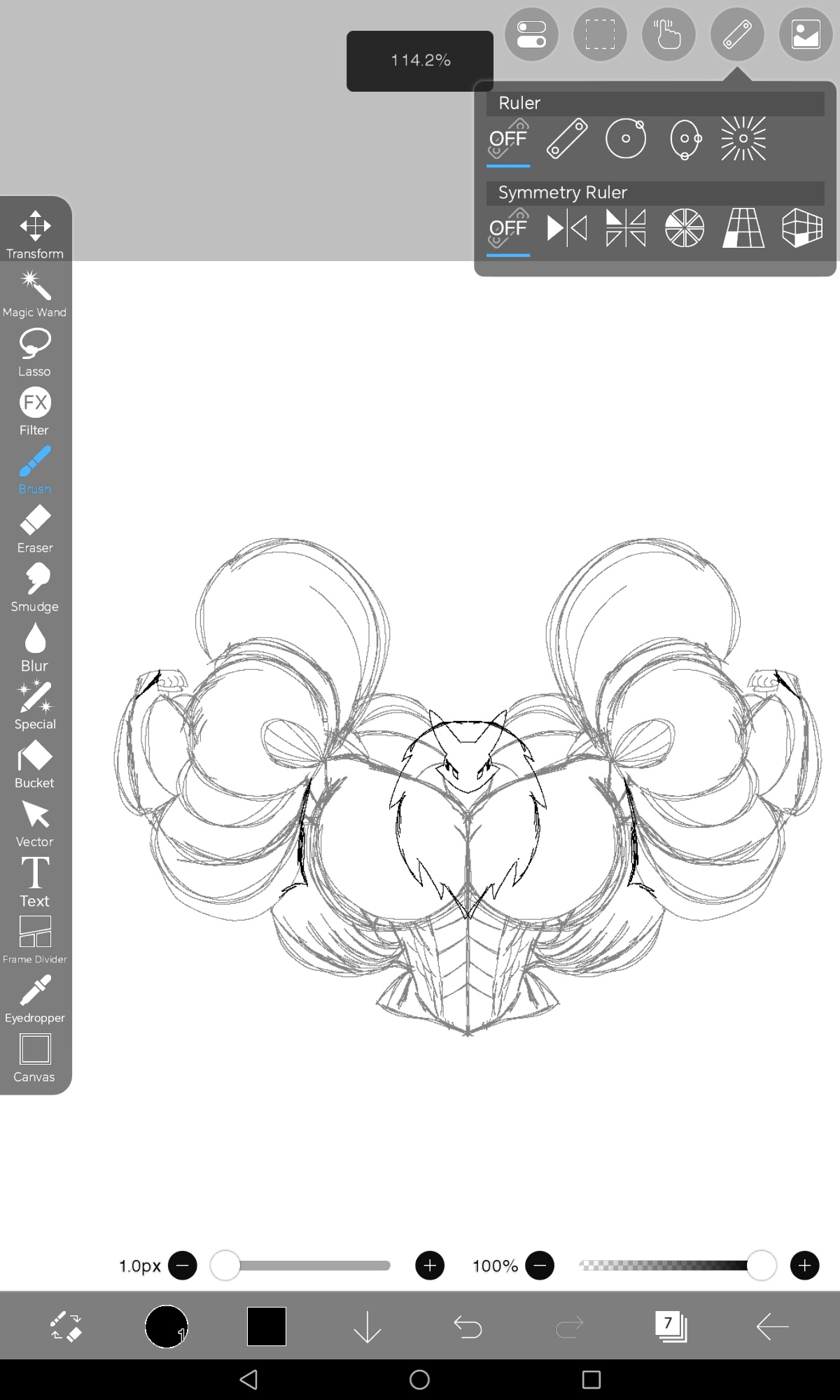Tap the selection area dashed-square icon
The width and height of the screenshot is (840, 1400).
[x=600, y=34]
